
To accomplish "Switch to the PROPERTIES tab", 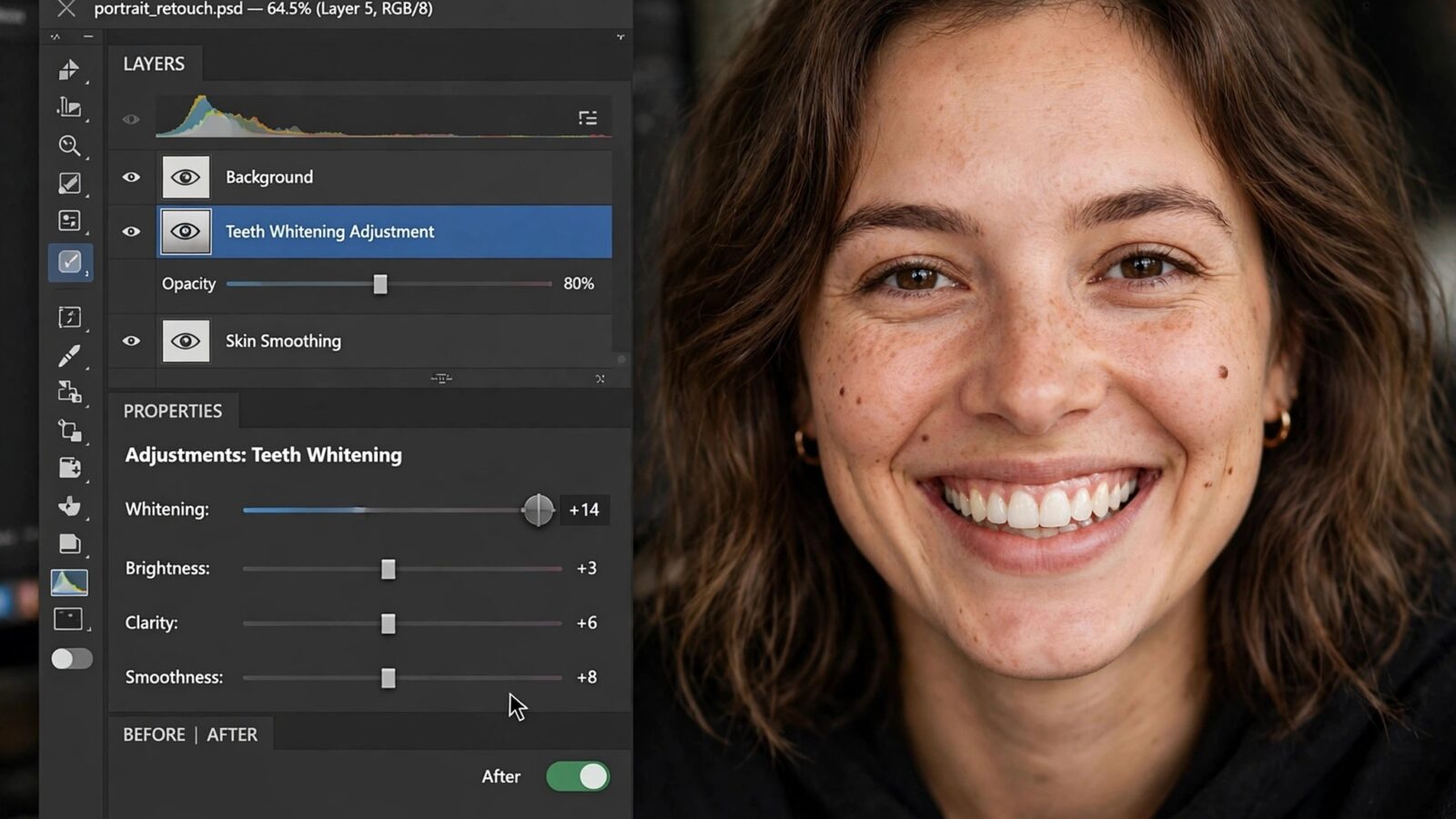I will pyautogui.click(x=173, y=411).
